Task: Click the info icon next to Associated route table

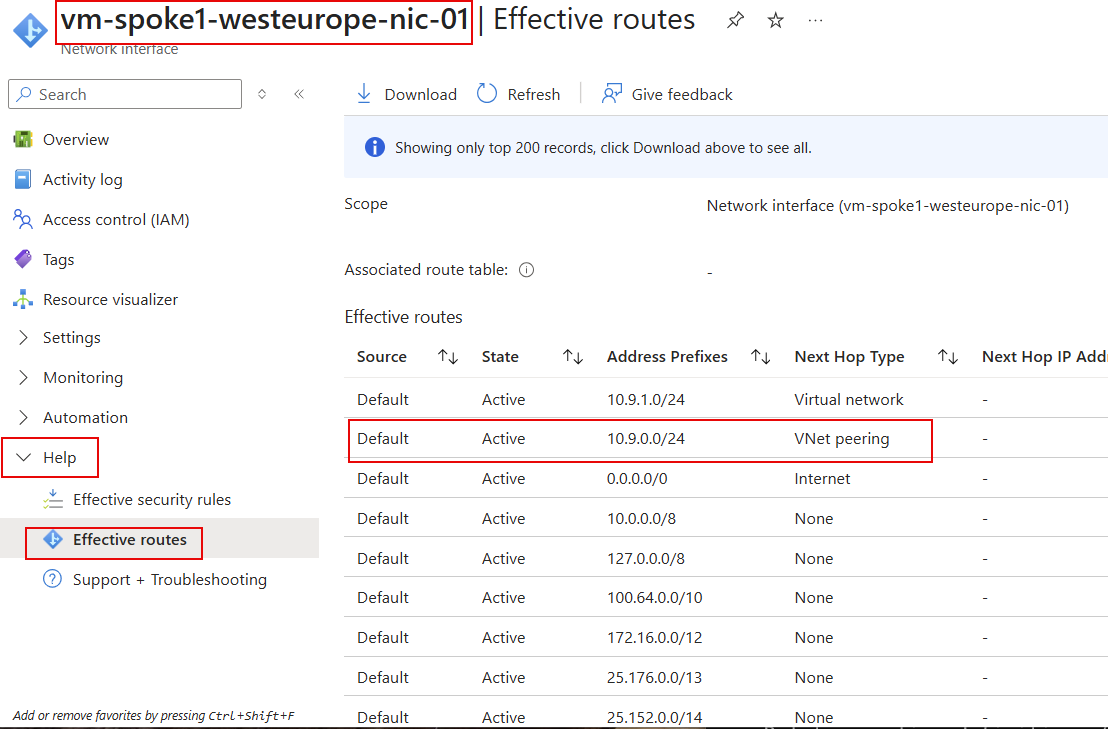Action: coord(526,269)
